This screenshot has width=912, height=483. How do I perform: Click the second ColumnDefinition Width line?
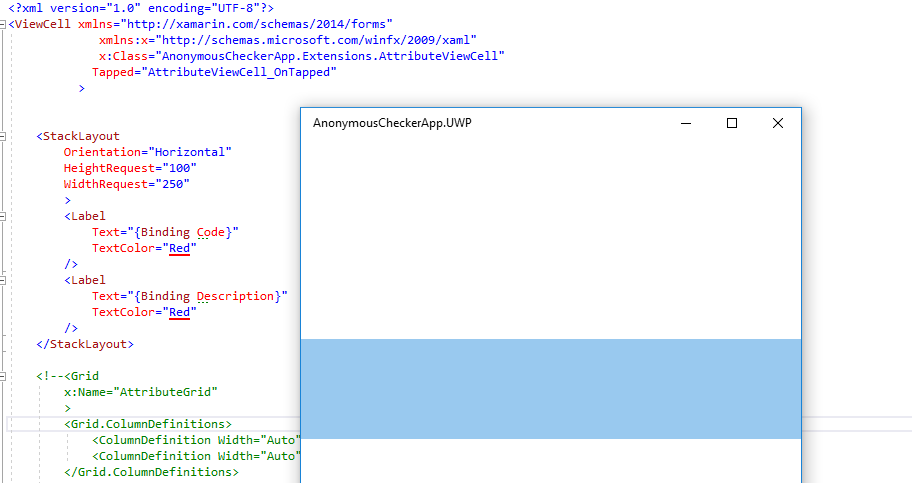click(x=196, y=456)
